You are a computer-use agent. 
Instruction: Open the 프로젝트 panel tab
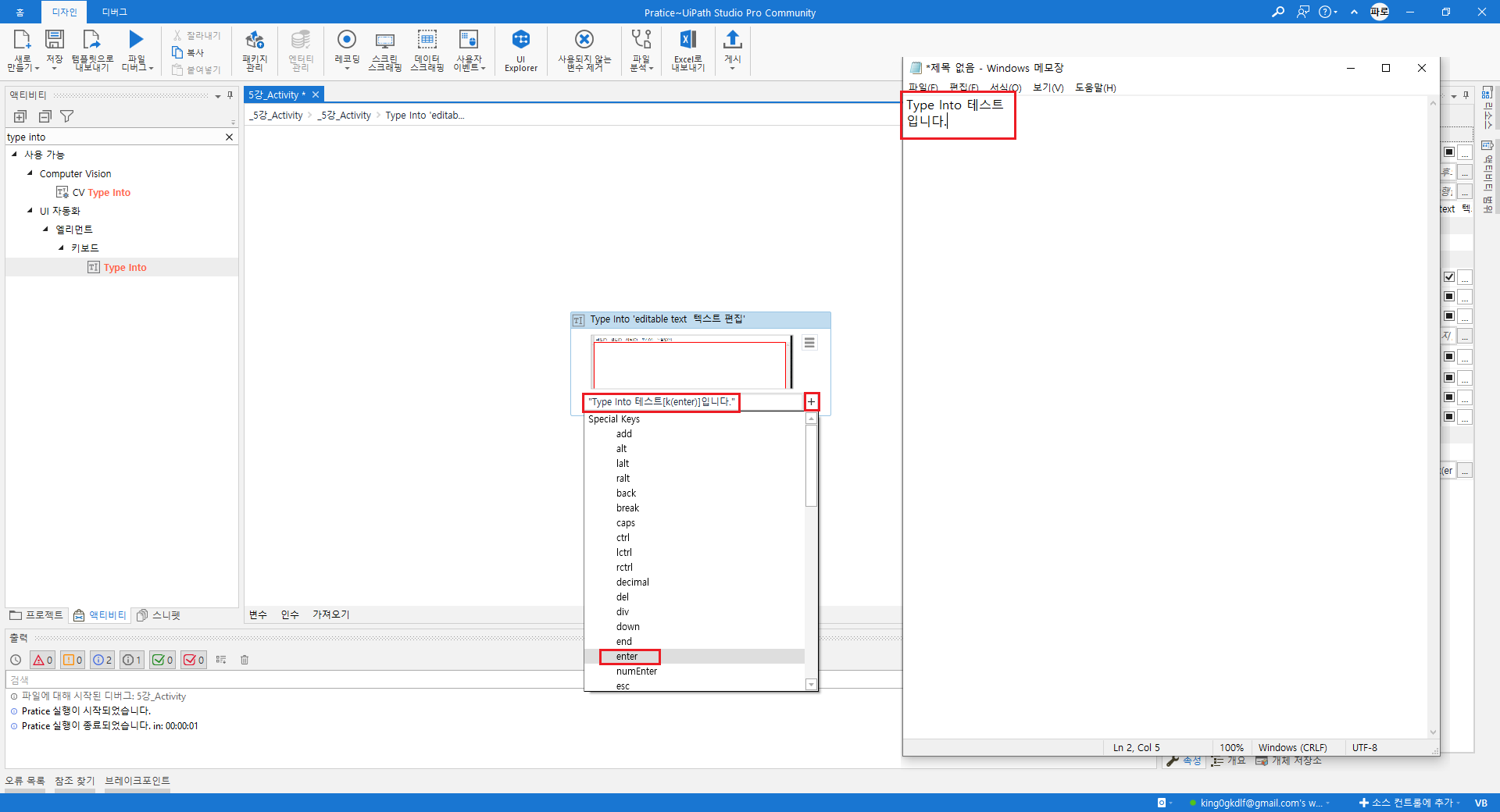tap(36, 615)
